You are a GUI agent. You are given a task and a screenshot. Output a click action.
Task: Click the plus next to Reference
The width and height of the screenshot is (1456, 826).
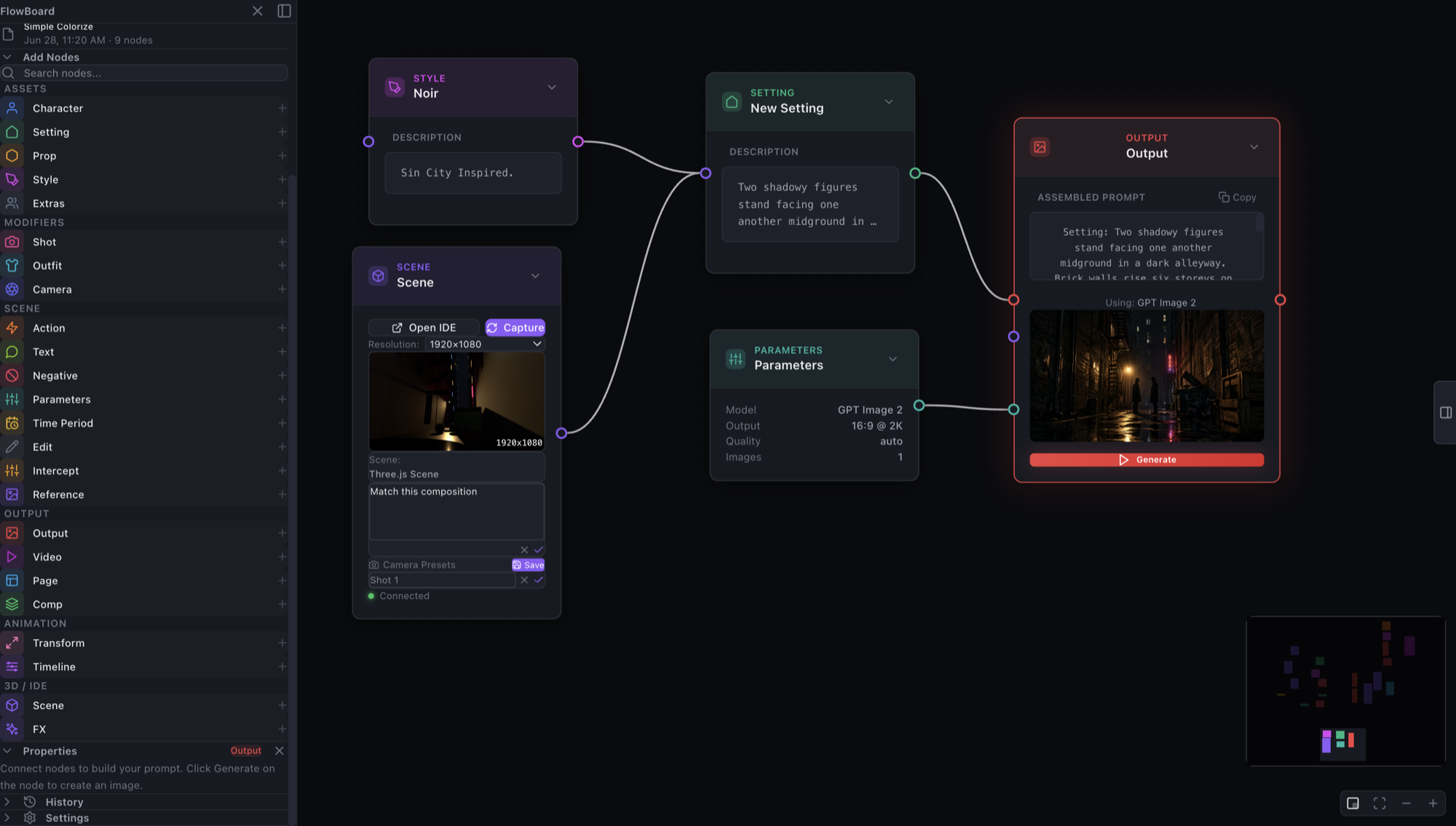pyautogui.click(x=282, y=495)
